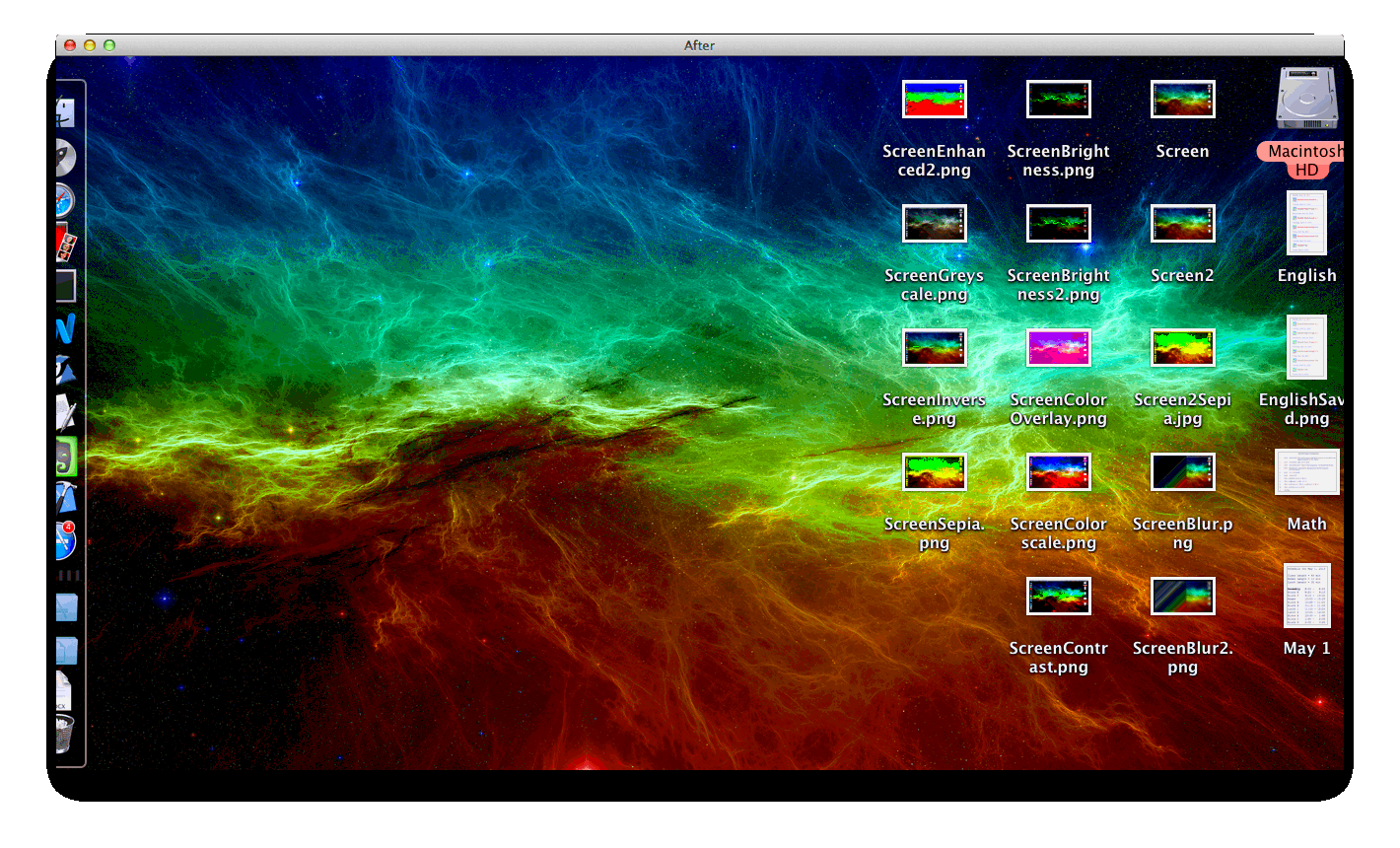1400x848 pixels.
Task: Open TextEdit paper-and-pen icon in dock
Action: 66,412
